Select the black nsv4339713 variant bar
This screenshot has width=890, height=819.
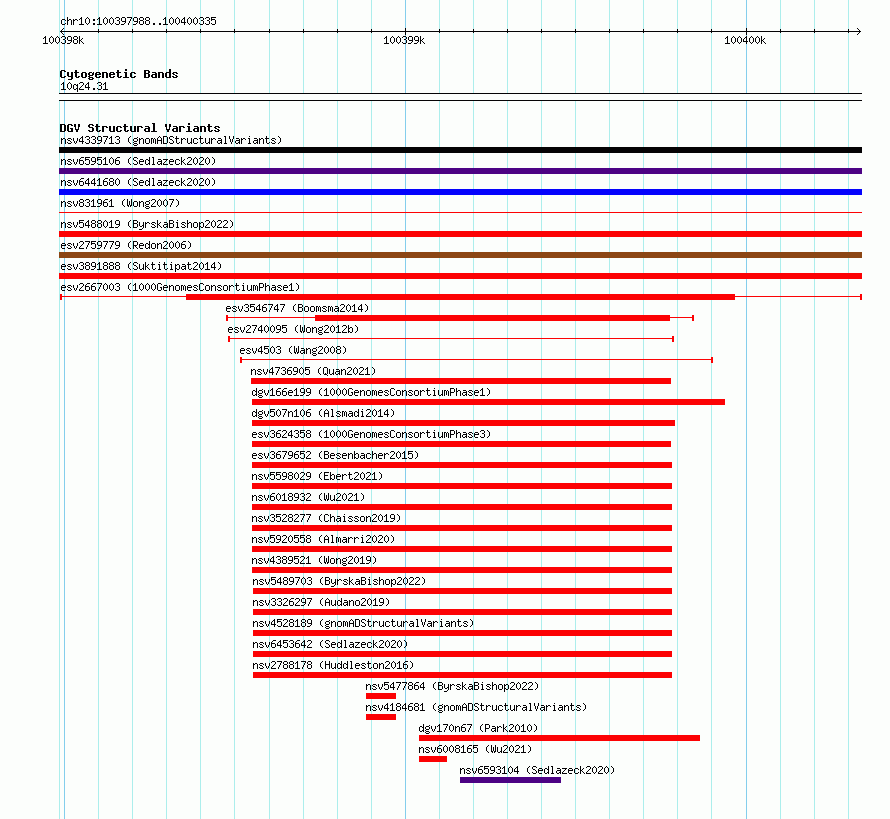[460, 150]
